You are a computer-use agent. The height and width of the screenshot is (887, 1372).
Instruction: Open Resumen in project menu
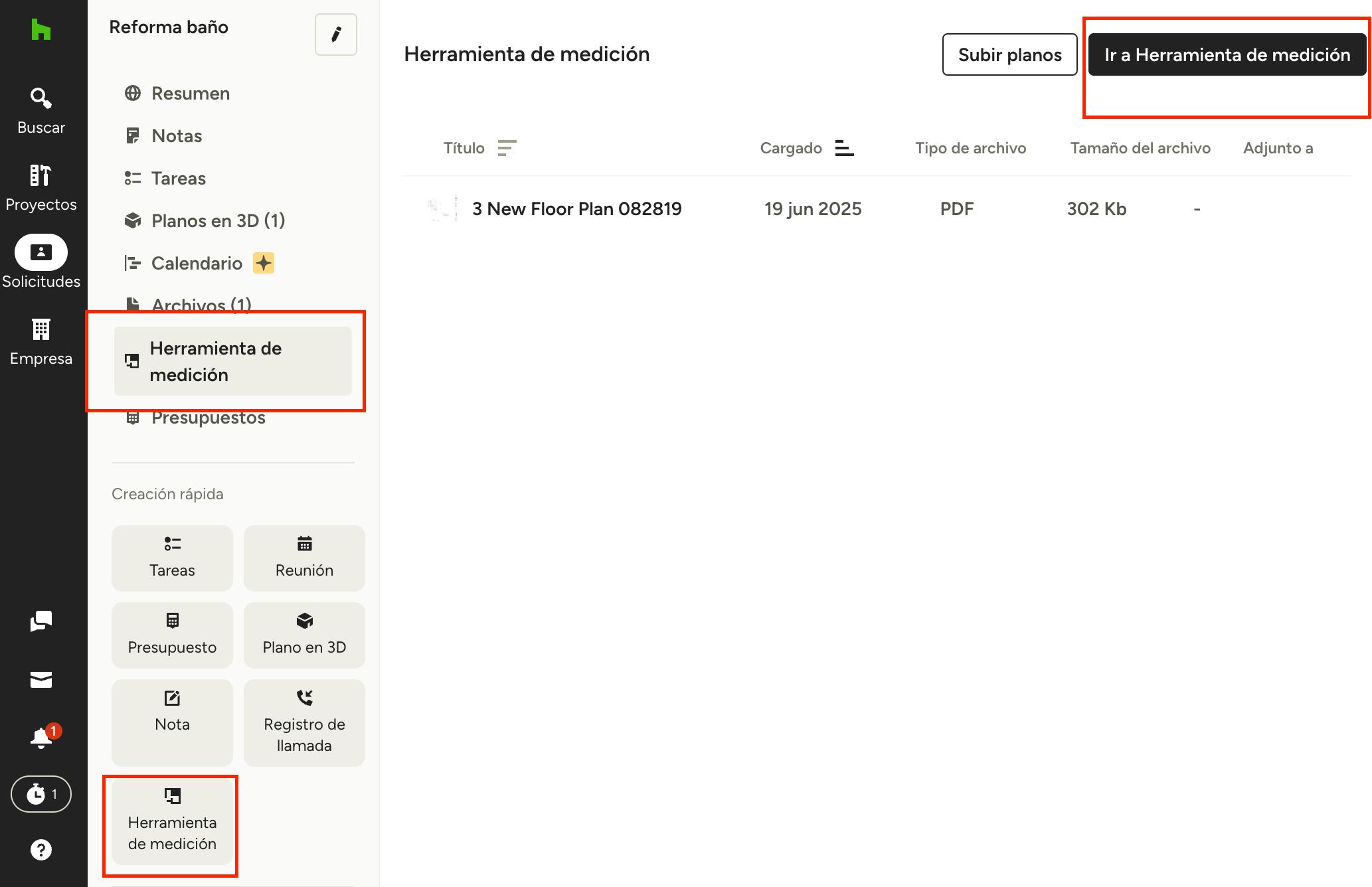(x=190, y=93)
